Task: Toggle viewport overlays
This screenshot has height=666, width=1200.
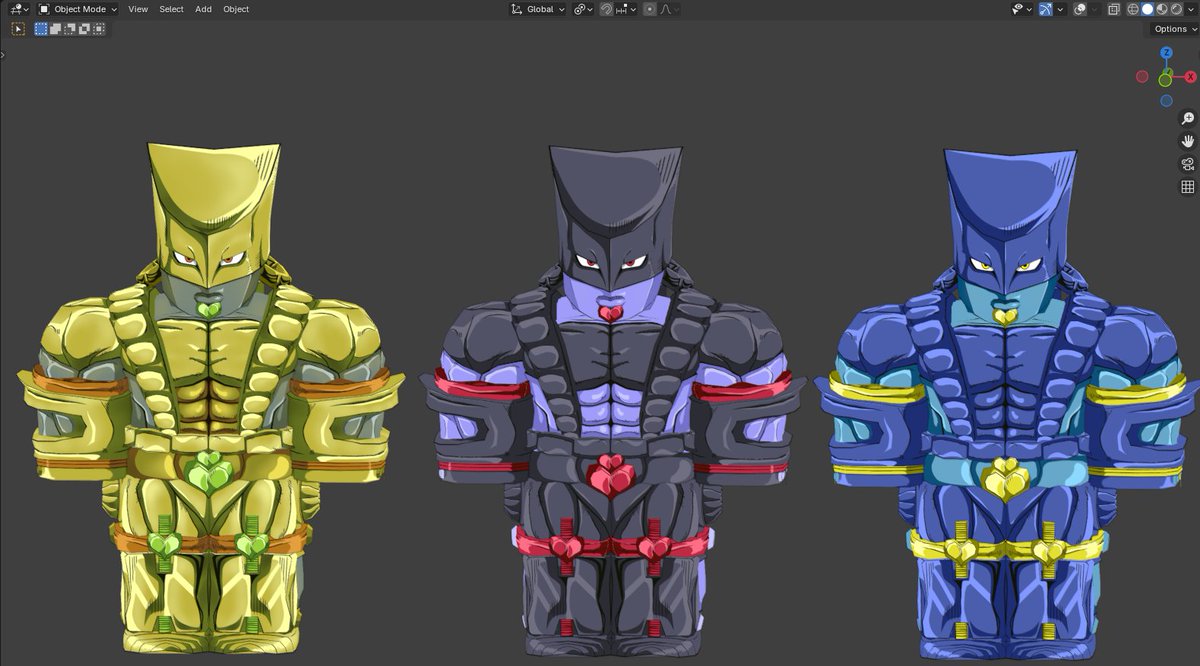Action: (1080, 9)
